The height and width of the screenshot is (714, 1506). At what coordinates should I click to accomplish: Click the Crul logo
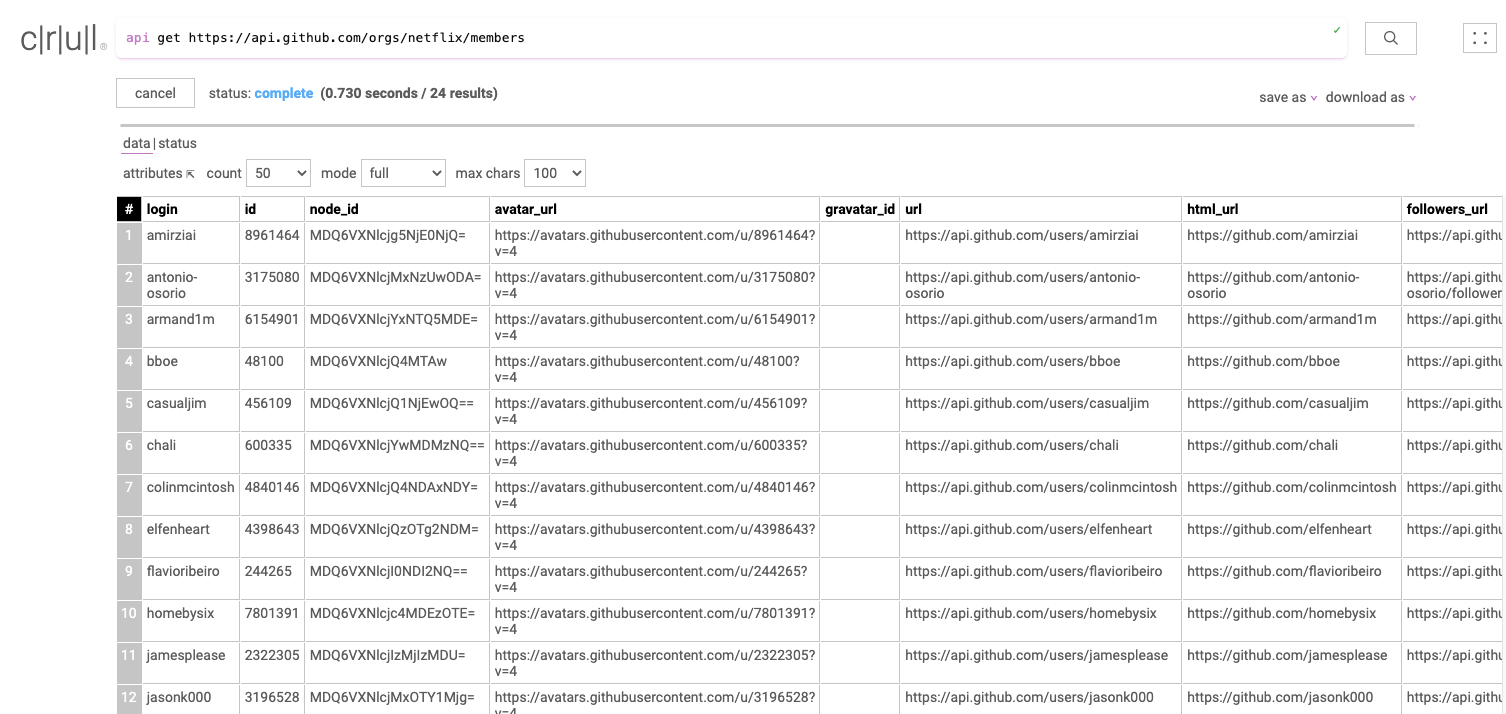(63, 39)
